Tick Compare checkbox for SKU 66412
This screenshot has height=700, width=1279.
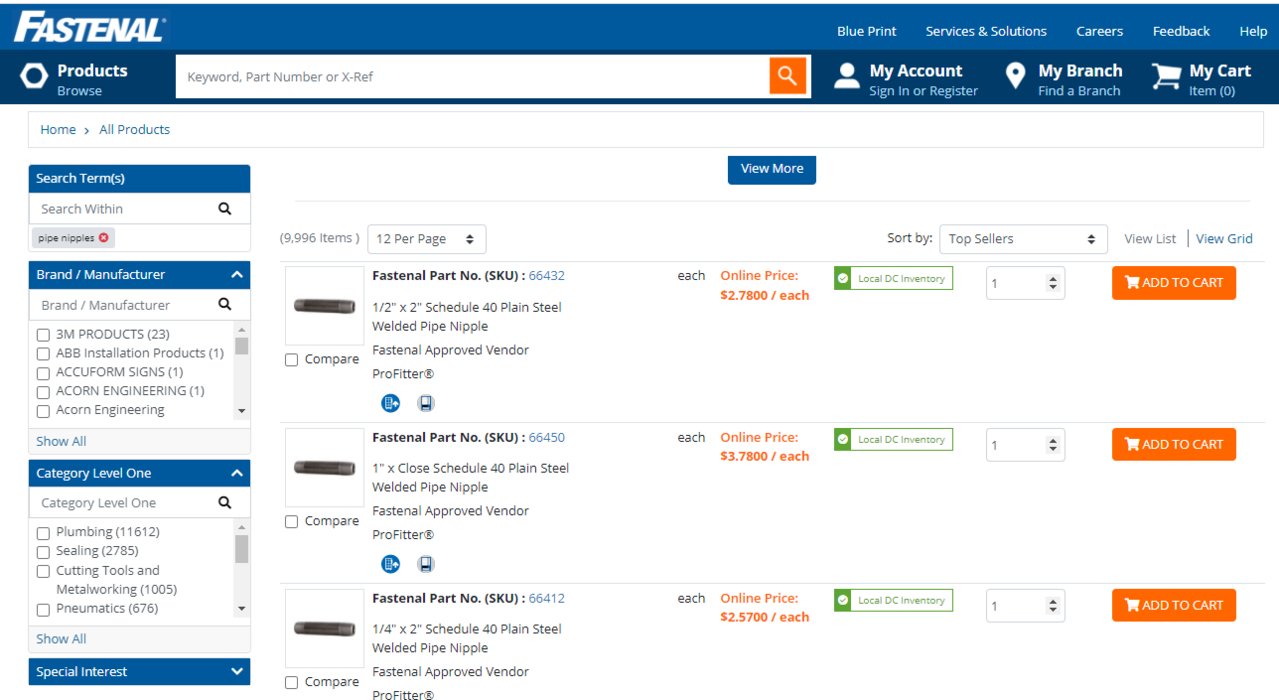pyautogui.click(x=292, y=683)
